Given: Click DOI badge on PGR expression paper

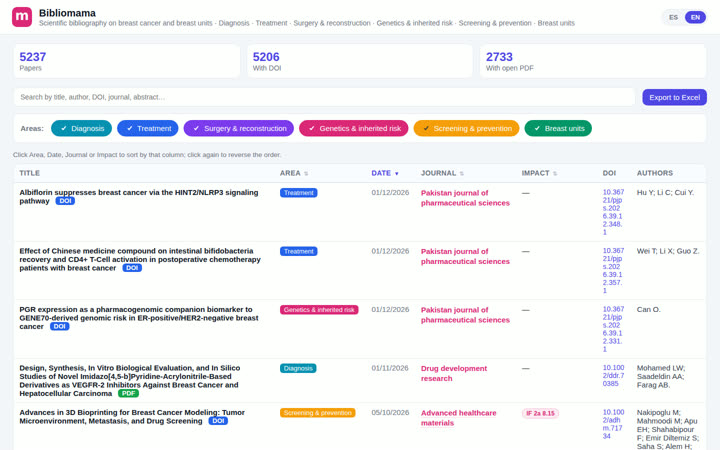Looking at the screenshot, I should [x=60, y=326].
